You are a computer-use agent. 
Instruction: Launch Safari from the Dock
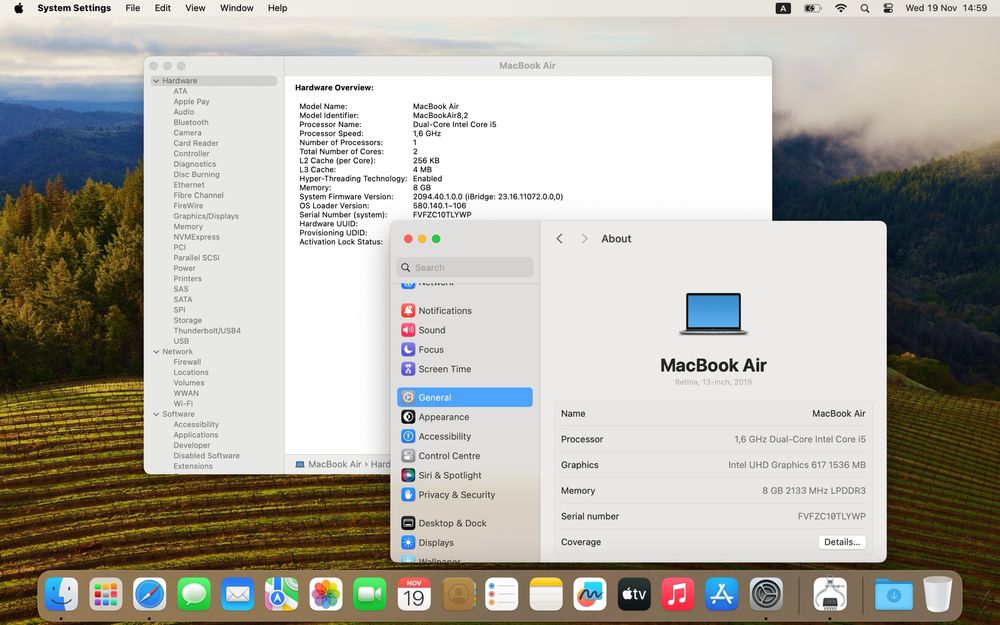pos(149,594)
